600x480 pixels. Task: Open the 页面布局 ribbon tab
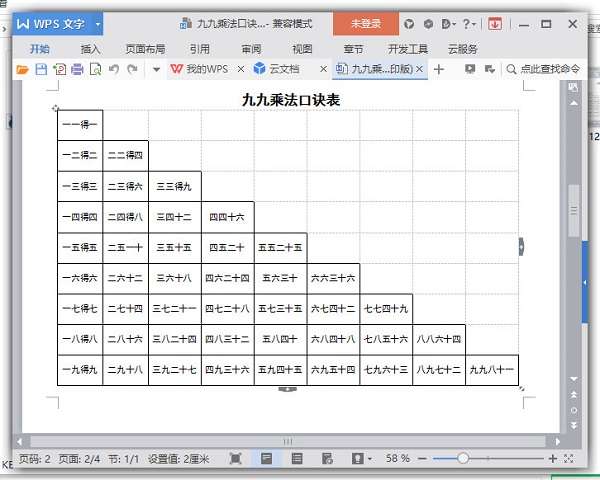click(145, 49)
